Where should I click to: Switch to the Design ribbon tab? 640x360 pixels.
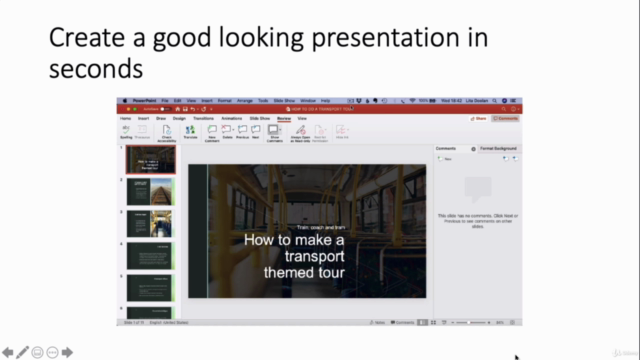(179, 118)
